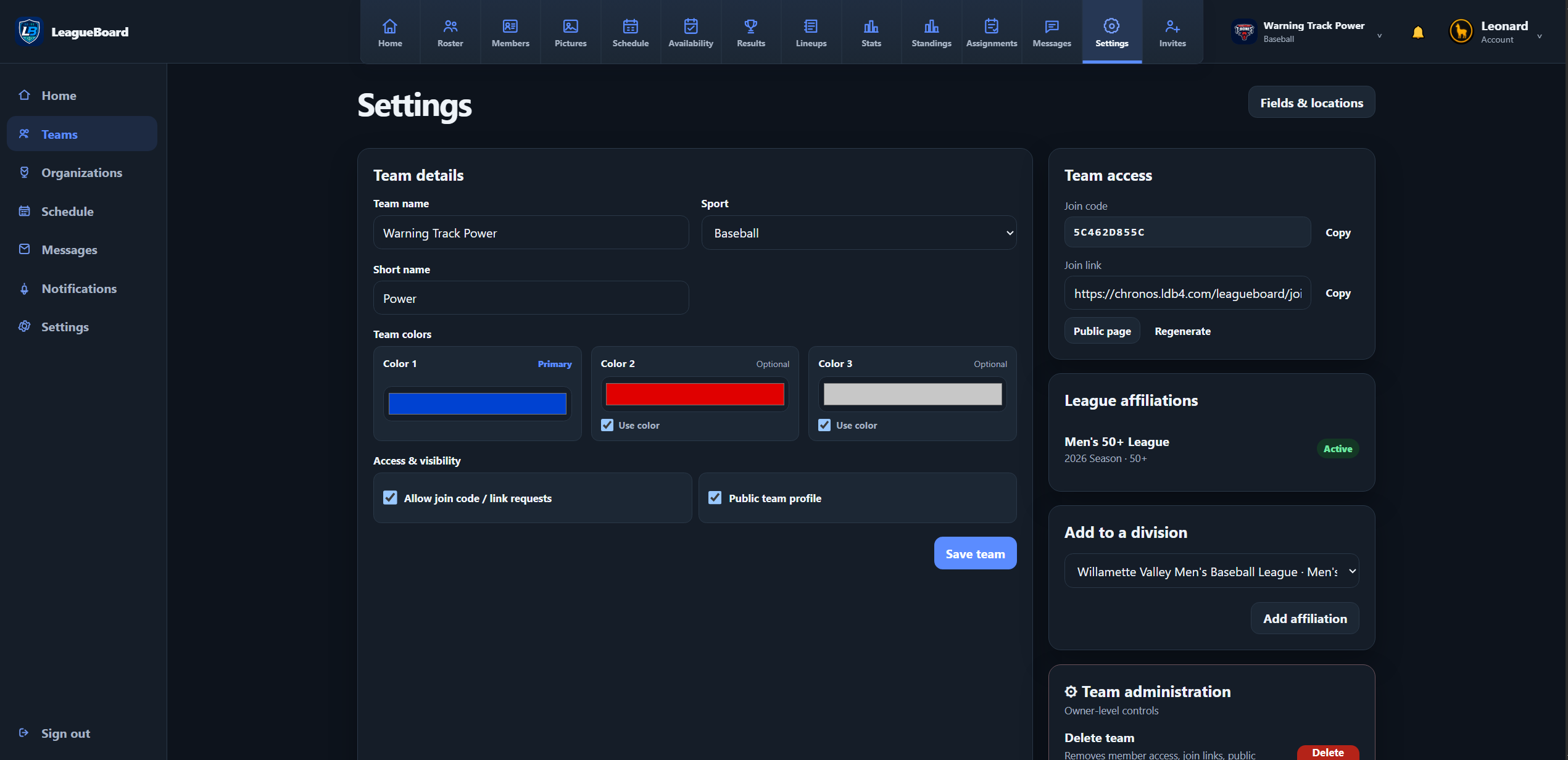This screenshot has width=1568, height=760.
Task: Toggle Allow join code / link requests checkbox
Action: point(390,498)
